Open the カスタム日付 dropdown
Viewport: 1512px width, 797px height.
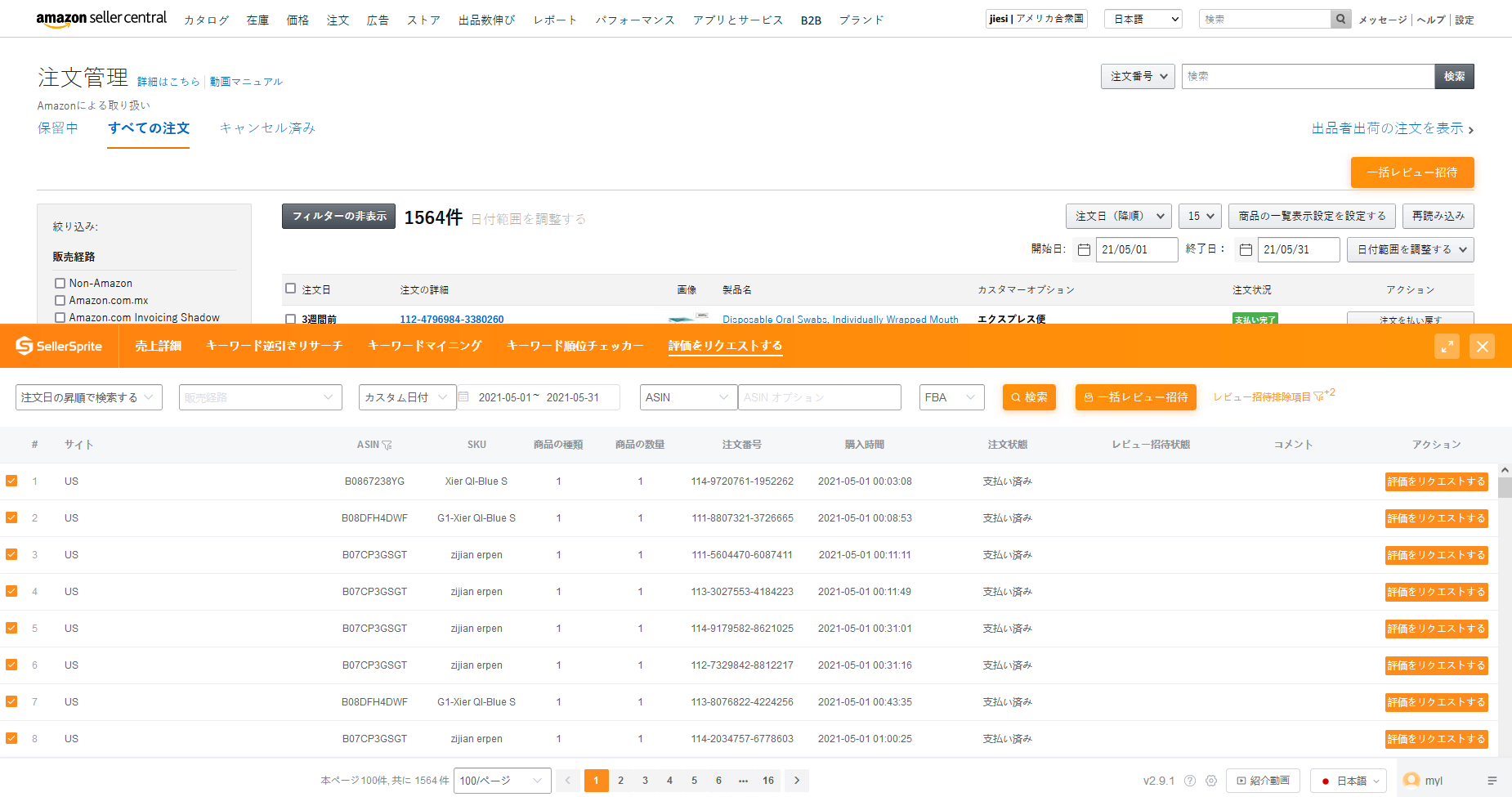(407, 397)
